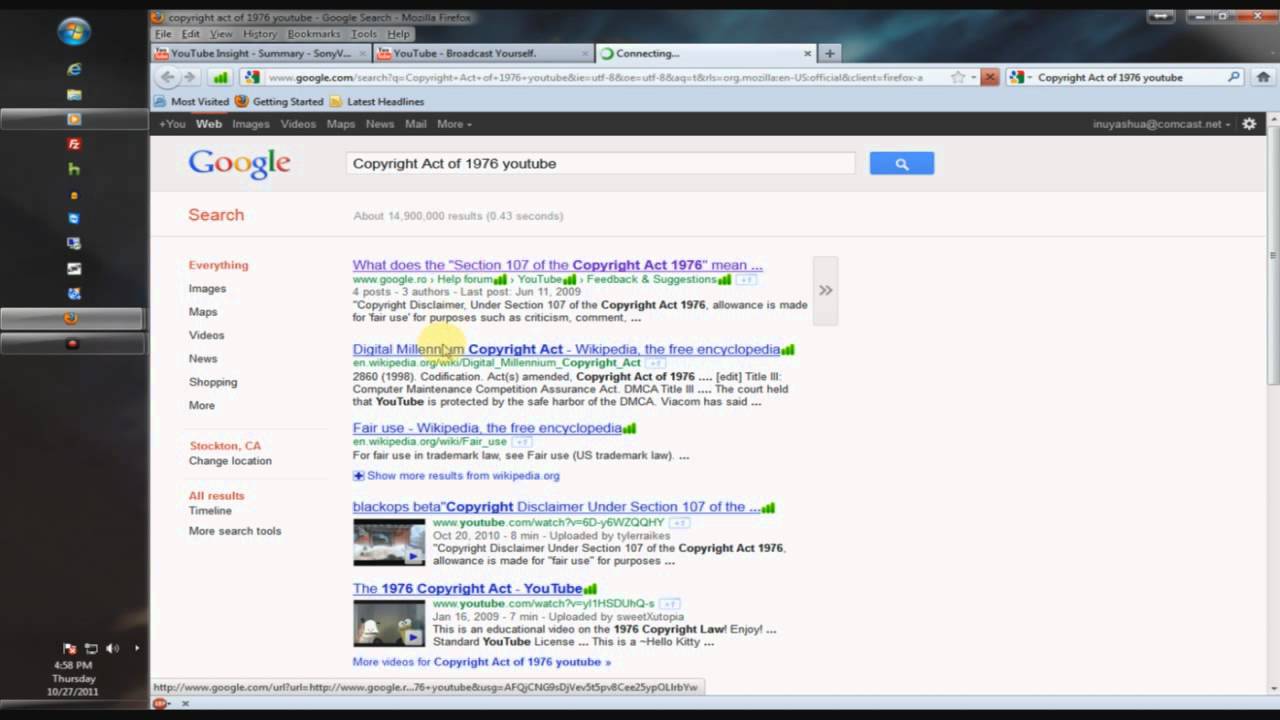Open a new tab with plus button
The width and height of the screenshot is (1280, 720).
(829, 53)
